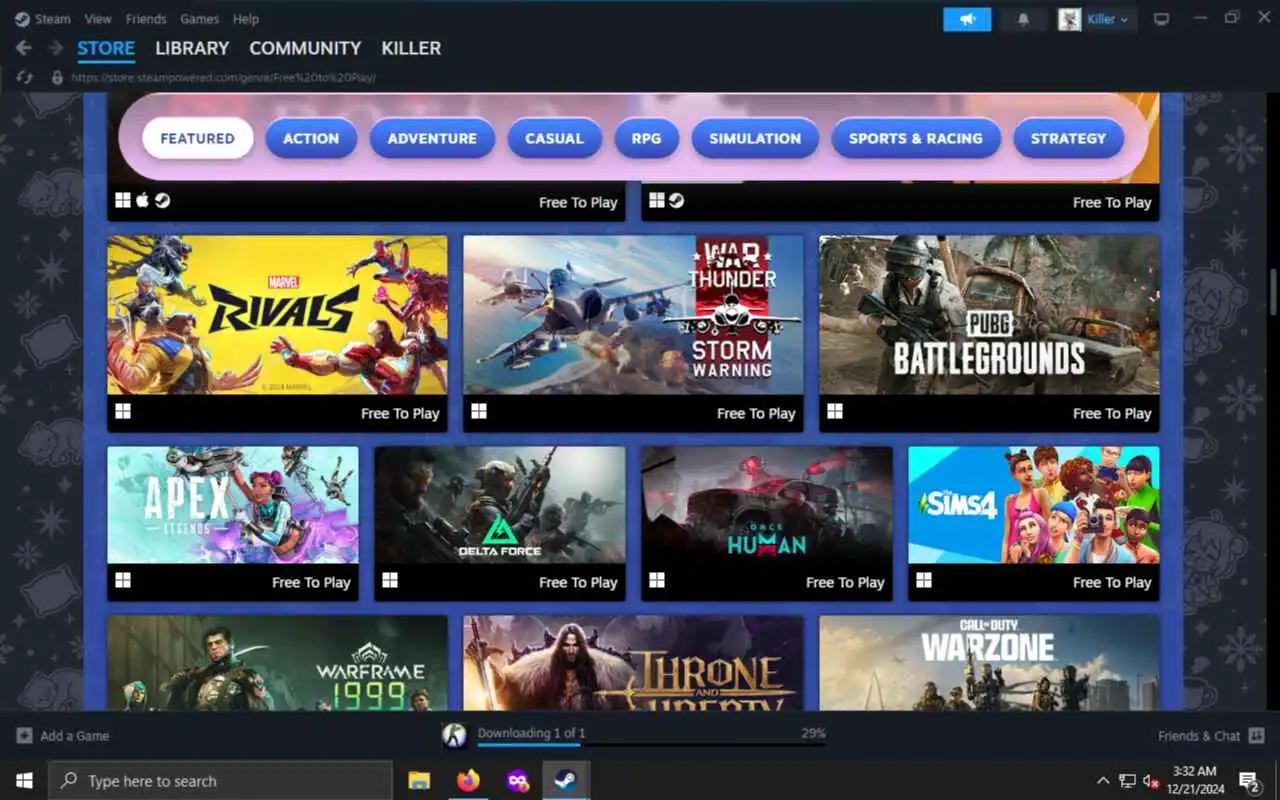Open the Apex Legends card
This screenshot has height=800, width=1280.
(x=232, y=524)
